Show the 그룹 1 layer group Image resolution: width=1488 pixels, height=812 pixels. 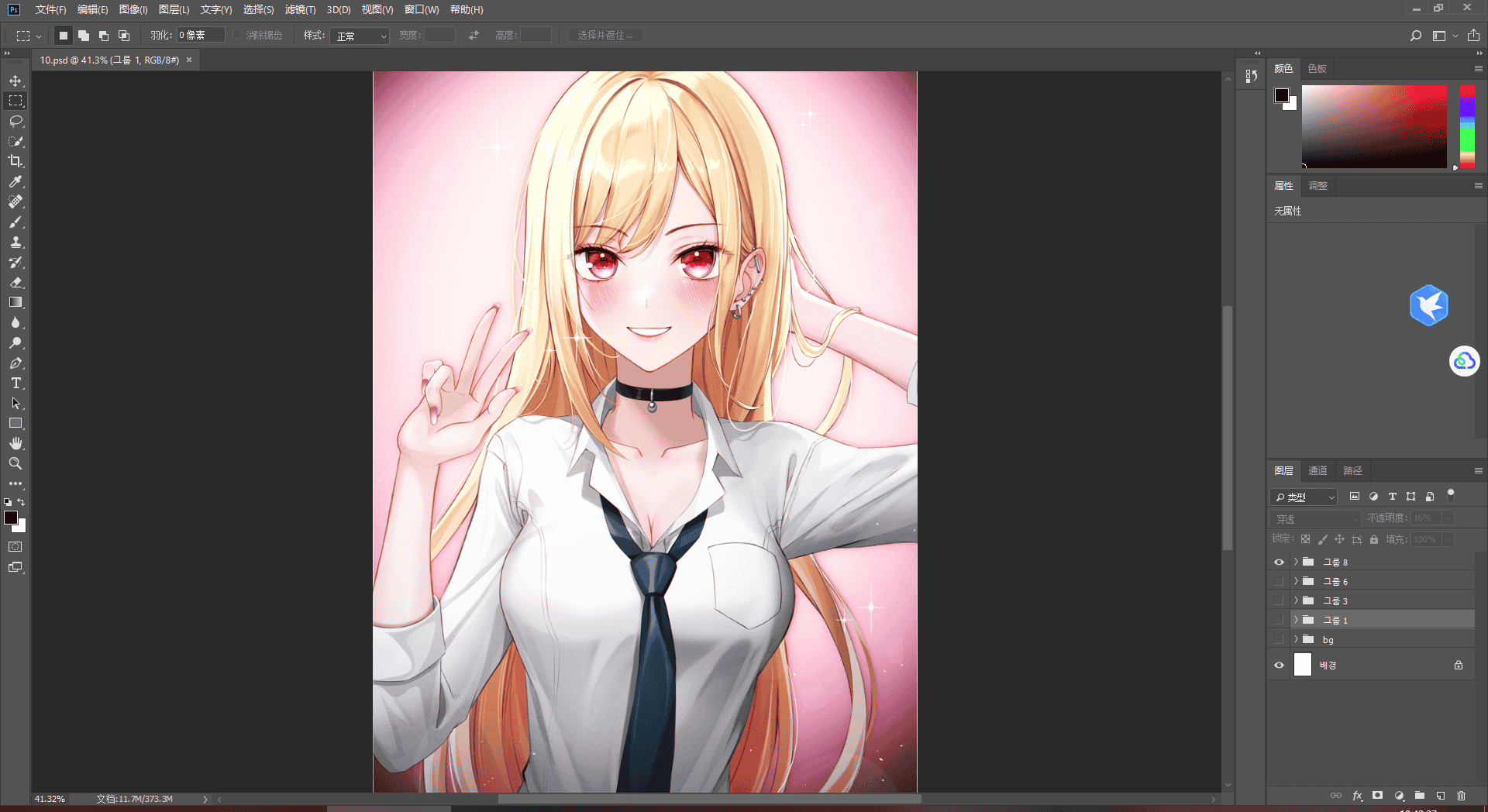[x=1279, y=620]
